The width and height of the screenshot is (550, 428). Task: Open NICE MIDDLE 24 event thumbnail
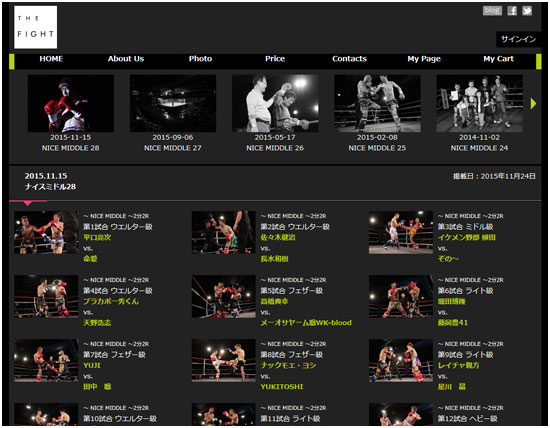coord(479,103)
